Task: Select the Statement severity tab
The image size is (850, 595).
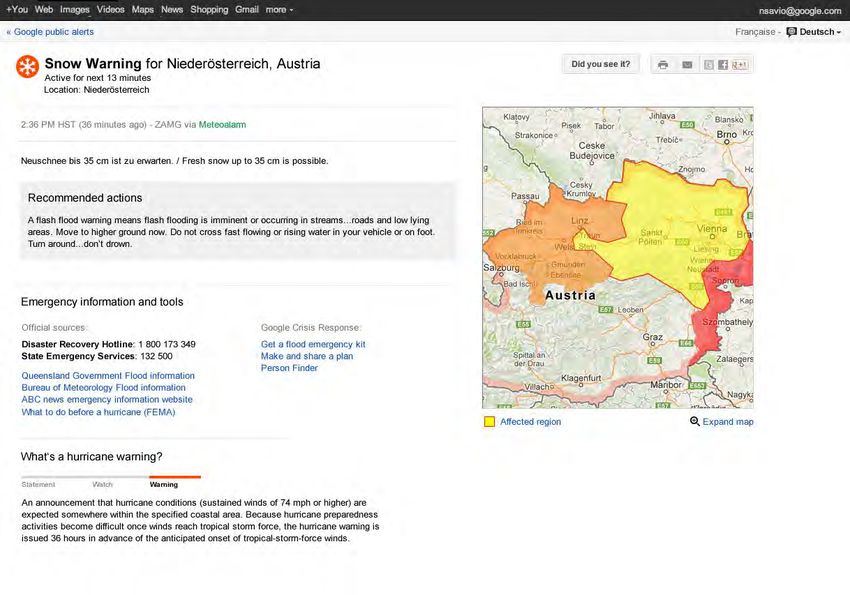Action: point(38,484)
